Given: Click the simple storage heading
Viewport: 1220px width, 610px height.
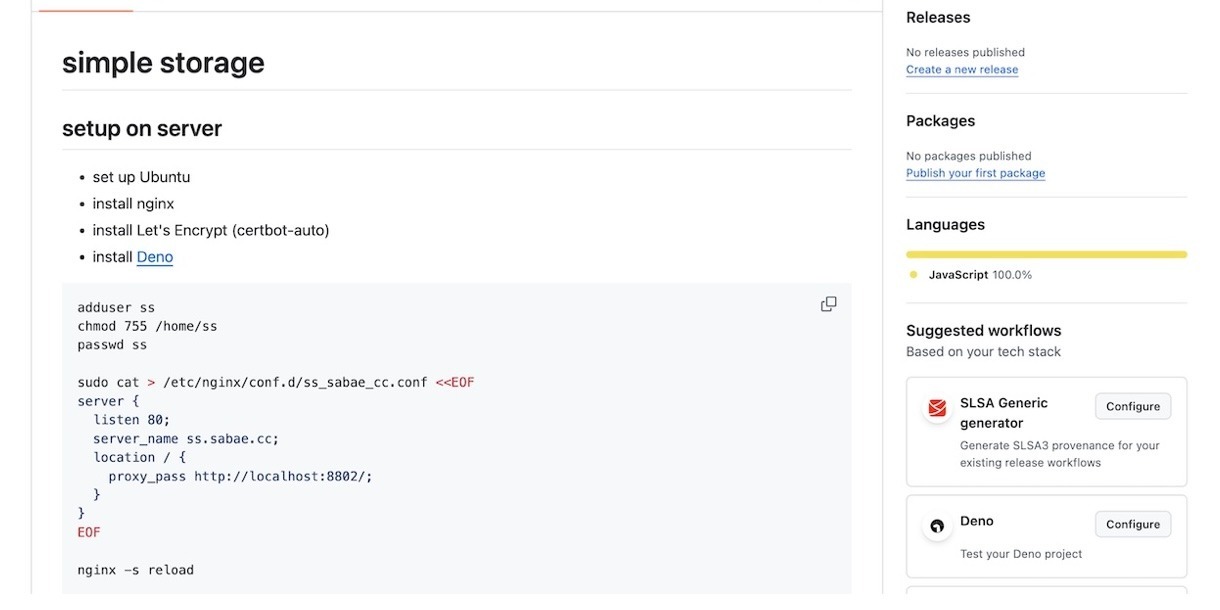Looking at the screenshot, I should point(163,63).
